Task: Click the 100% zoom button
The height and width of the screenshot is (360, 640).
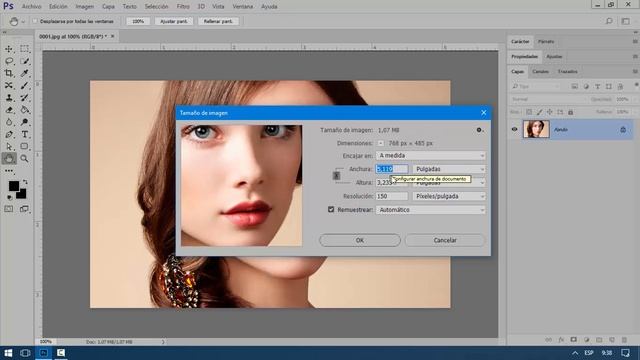Action: point(138,21)
